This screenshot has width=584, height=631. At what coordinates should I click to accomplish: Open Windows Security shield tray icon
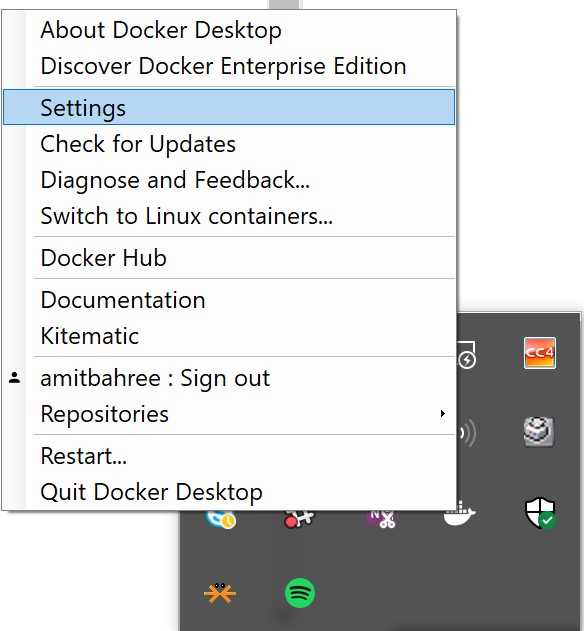pyautogui.click(x=540, y=513)
